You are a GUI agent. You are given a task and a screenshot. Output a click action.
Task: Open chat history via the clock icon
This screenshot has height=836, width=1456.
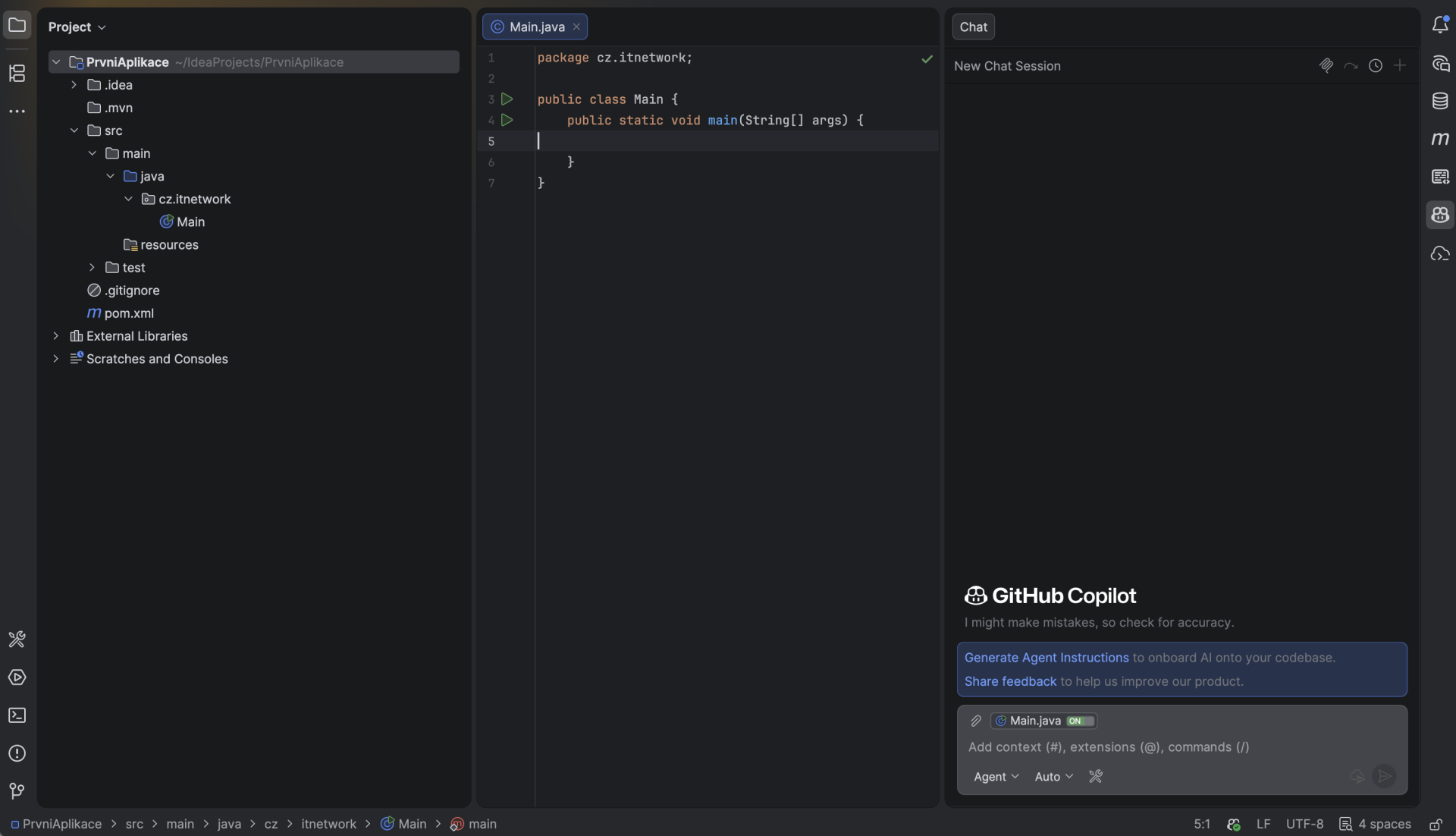tap(1376, 65)
